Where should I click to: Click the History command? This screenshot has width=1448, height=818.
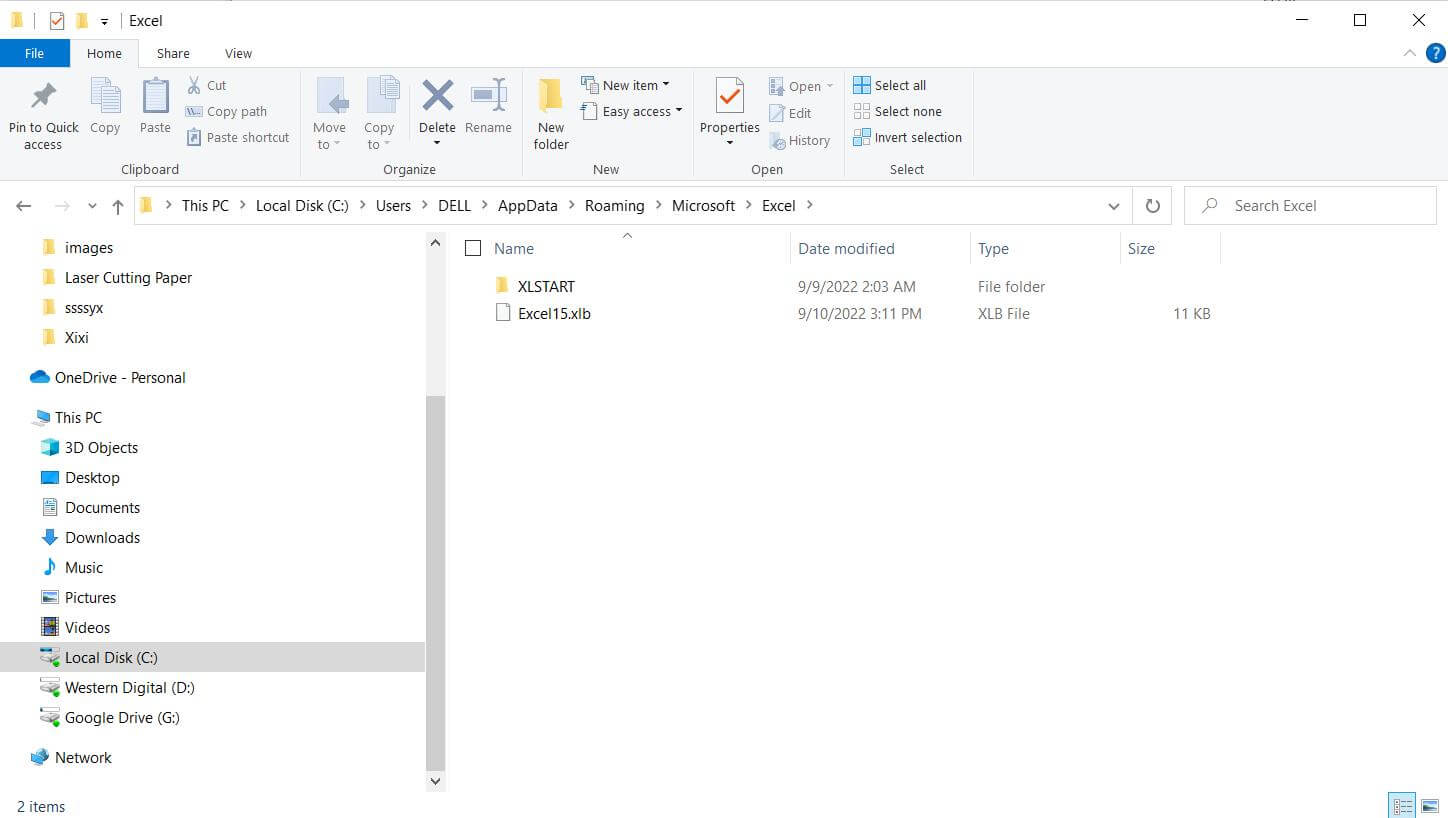coord(799,141)
